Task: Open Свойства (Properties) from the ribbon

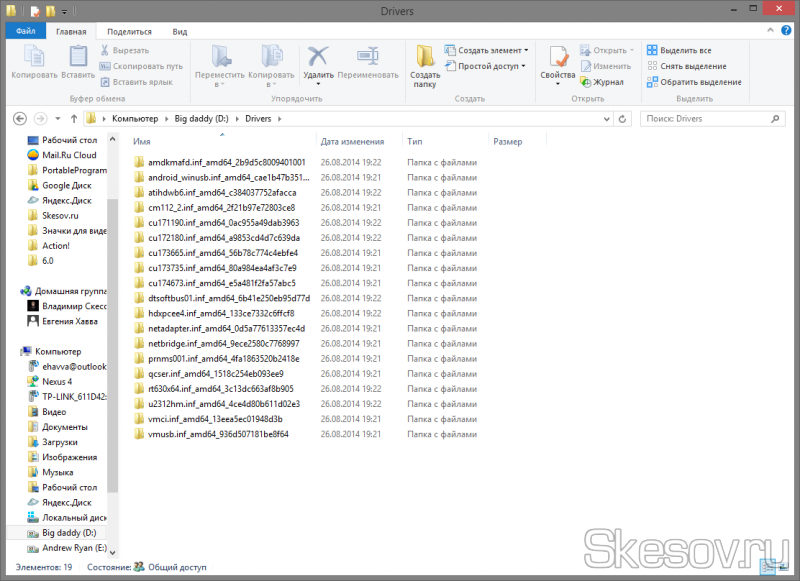Action: [557, 65]
